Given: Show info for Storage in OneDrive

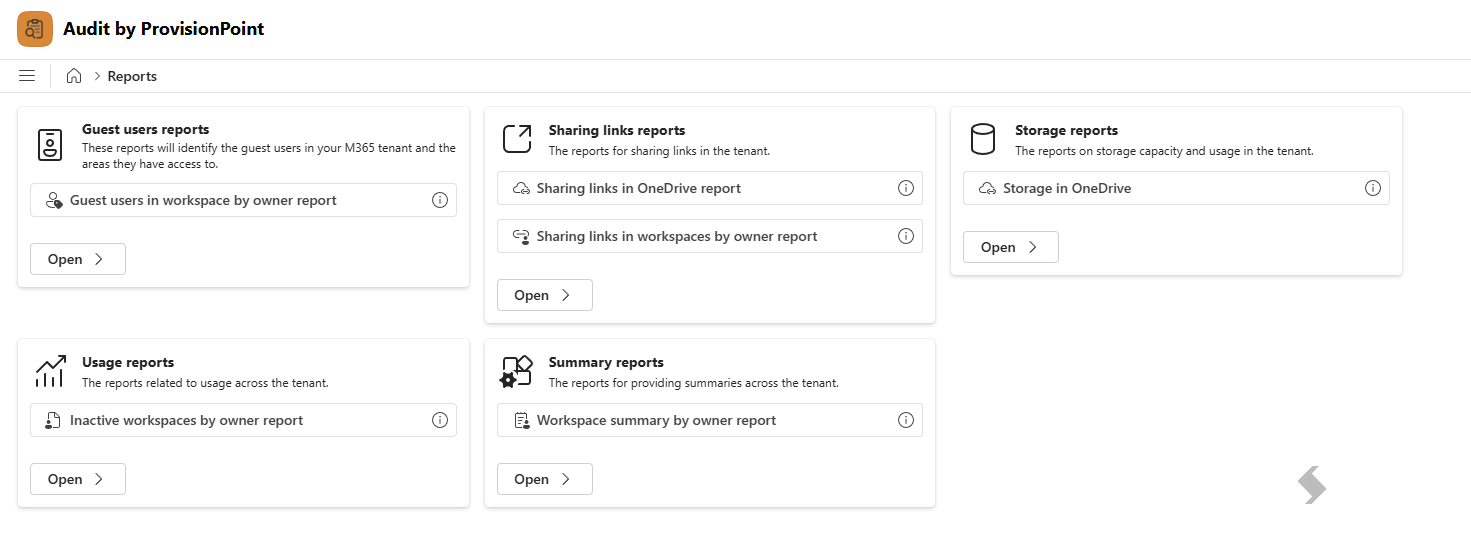Looking at the screenshot, I should coord(1373,188).
